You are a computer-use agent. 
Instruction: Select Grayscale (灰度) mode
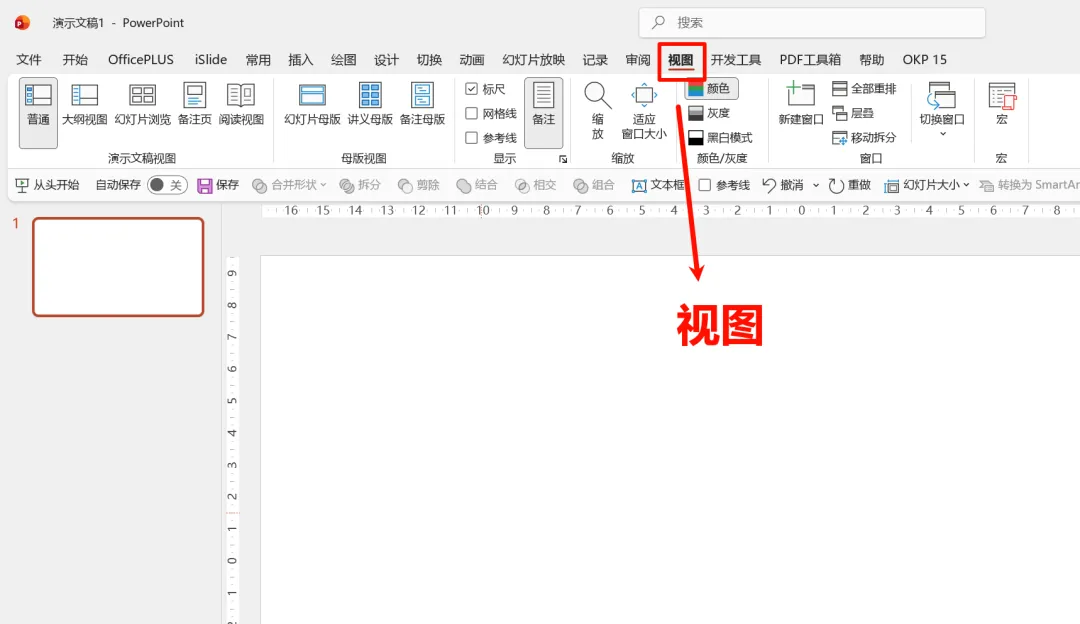click(x=709, y=113)
